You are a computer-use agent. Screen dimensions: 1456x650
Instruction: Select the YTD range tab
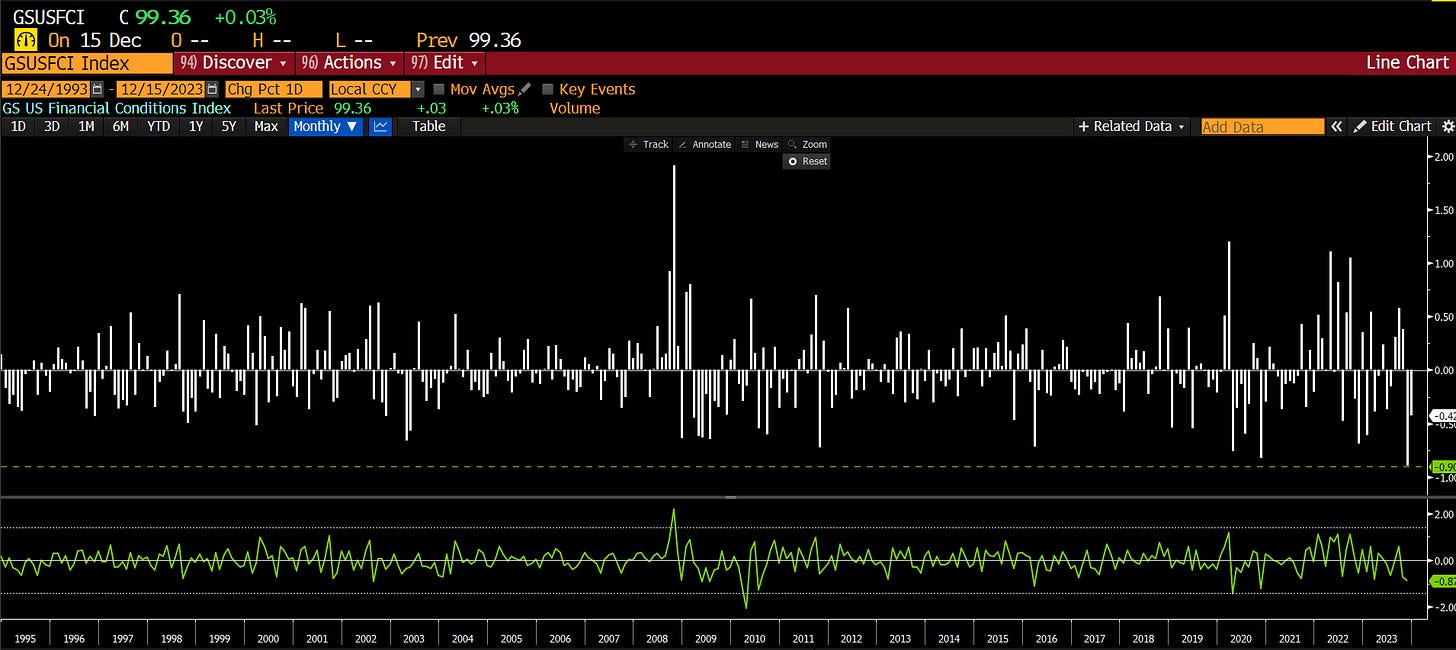pyautogui.click(x=158, y=126)
